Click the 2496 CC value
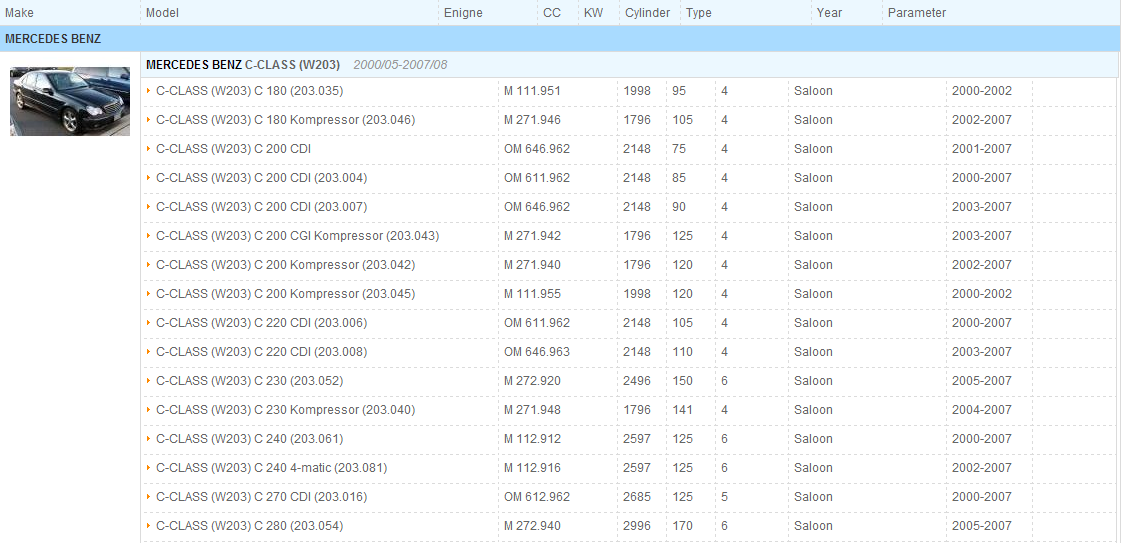The image size is (1123, 543). click(637, 381)
